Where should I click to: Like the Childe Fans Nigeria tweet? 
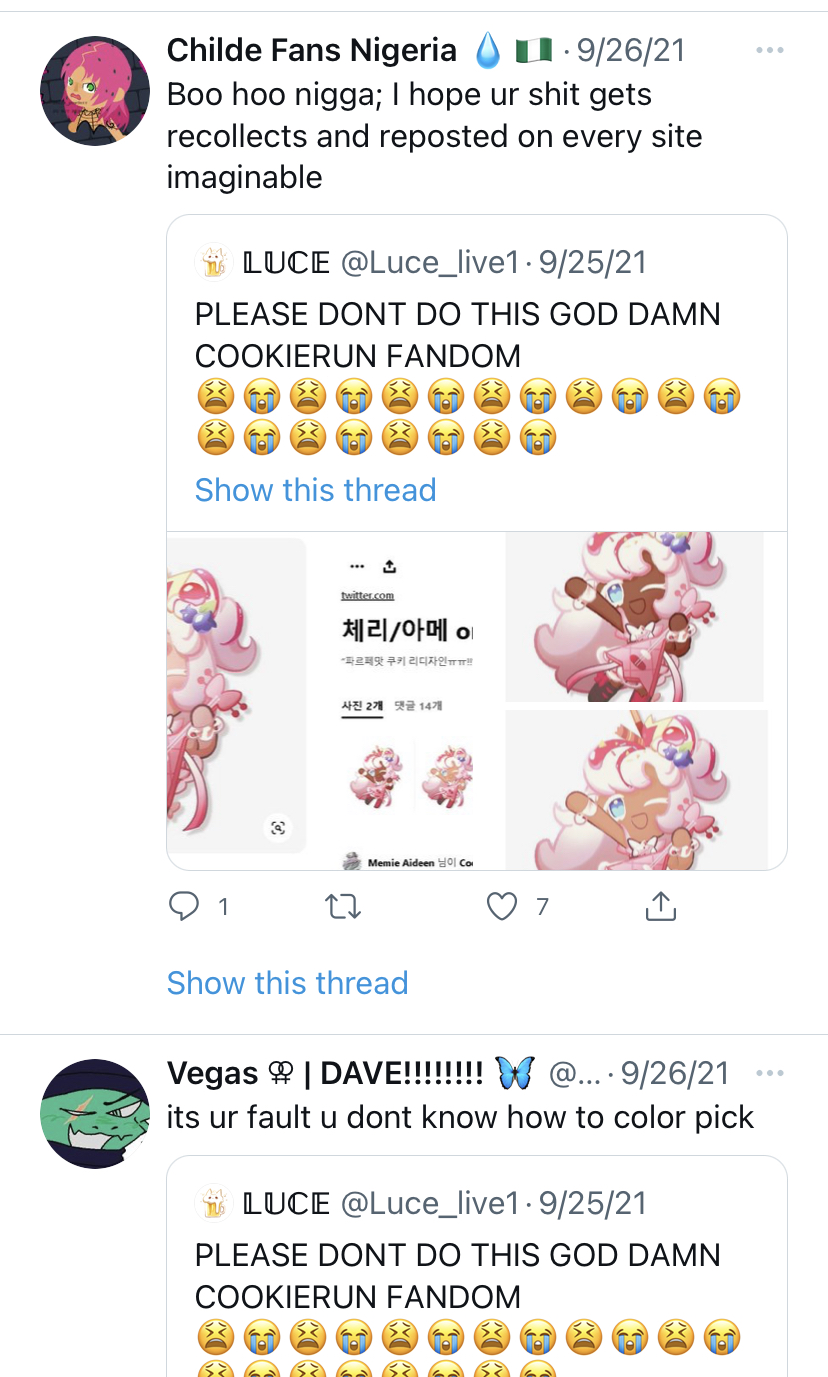pos(502,907)
